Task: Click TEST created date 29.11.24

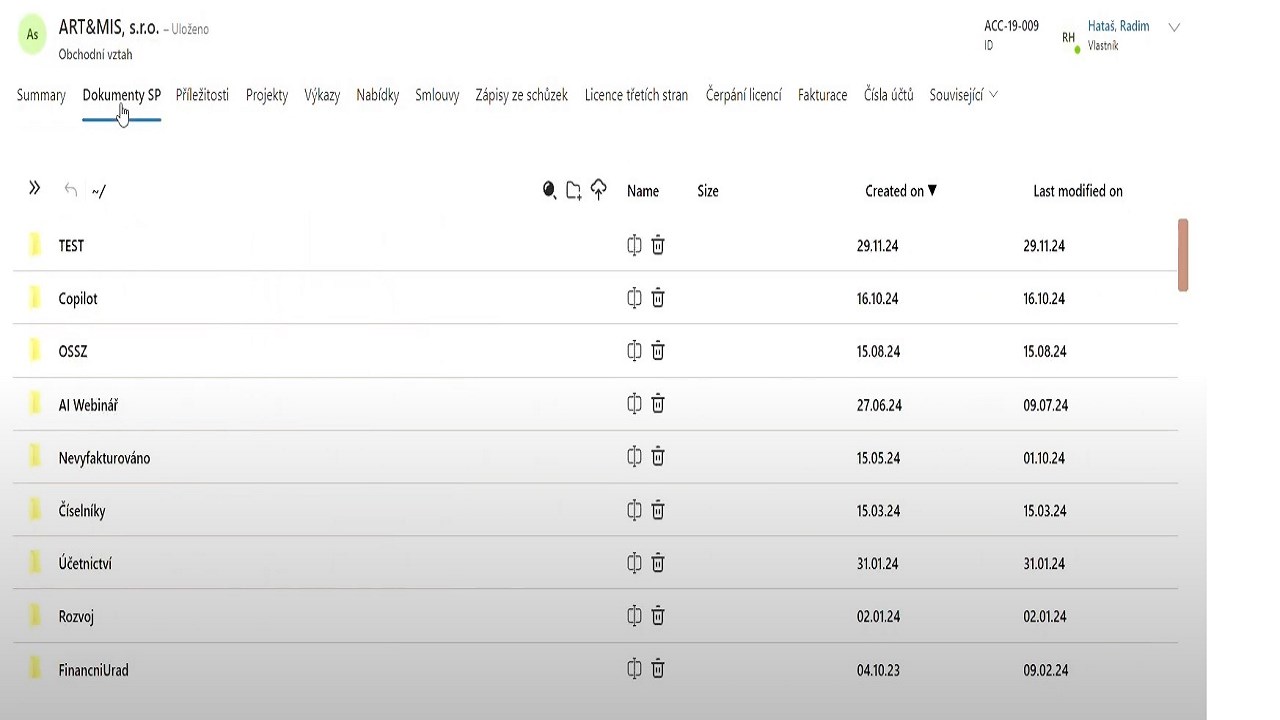Action: point(877,246)
